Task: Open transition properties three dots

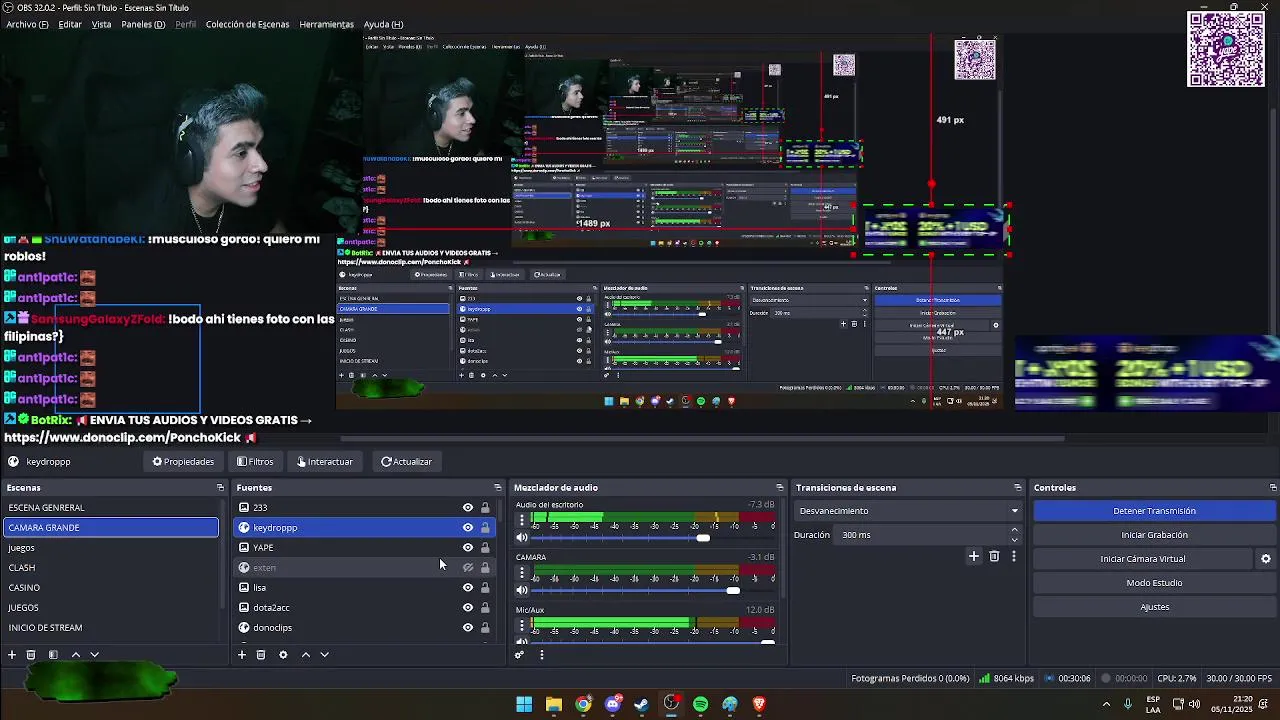Action: pos(1013,556)
